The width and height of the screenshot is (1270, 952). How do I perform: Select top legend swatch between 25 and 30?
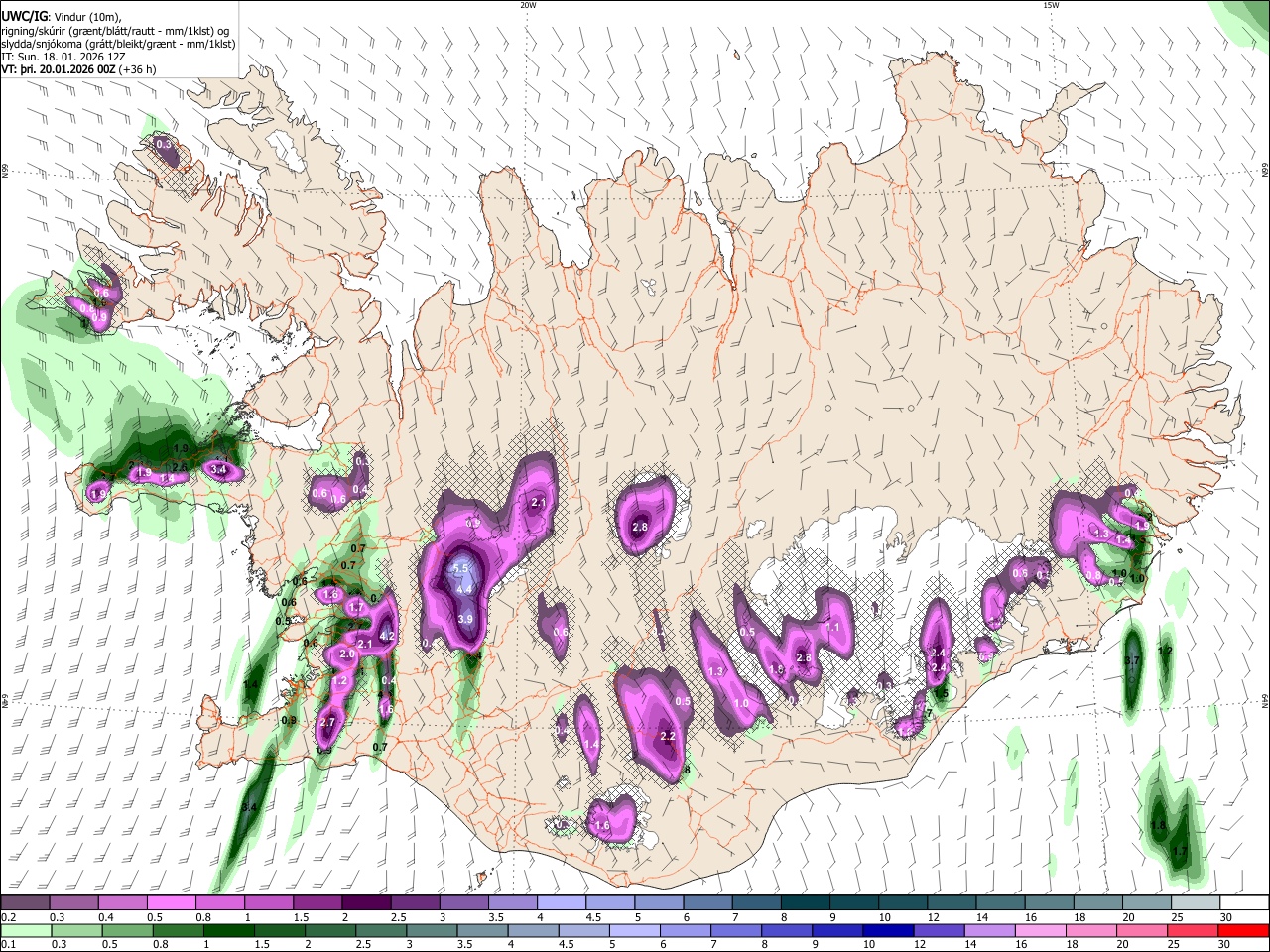pyautogui.click(x=1197, y=902)
